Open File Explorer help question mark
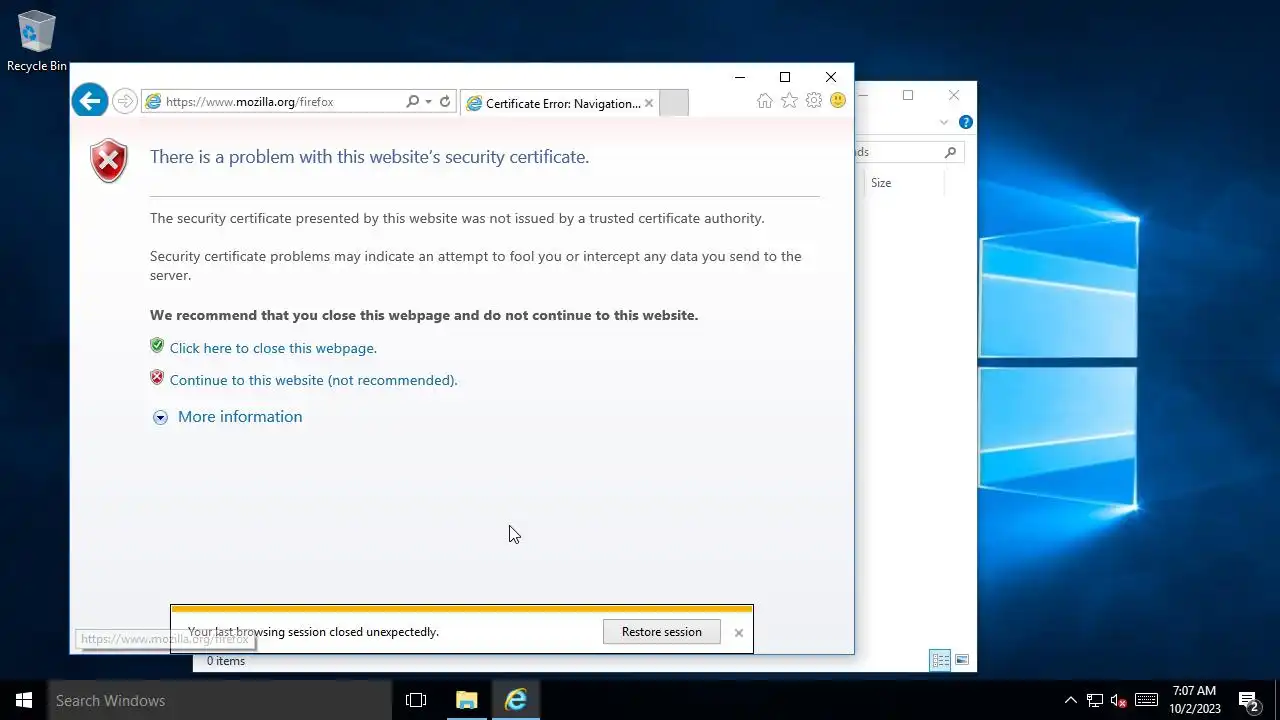 966,122
